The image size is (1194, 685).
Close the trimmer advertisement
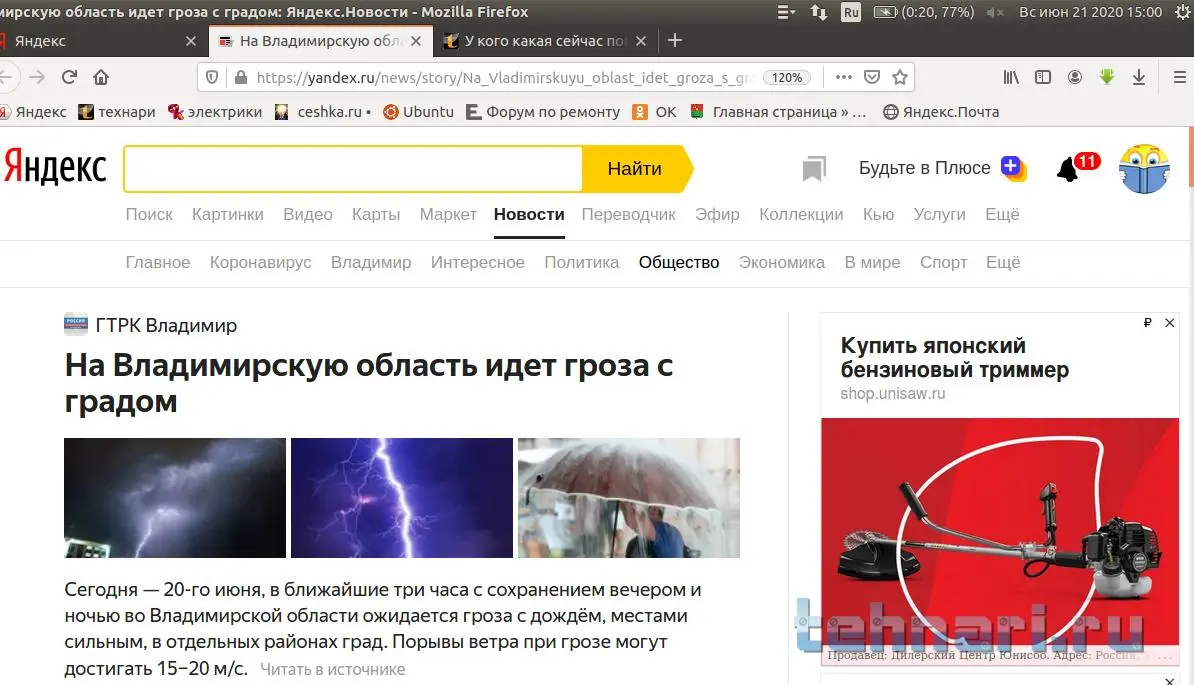click(1170, 323)
